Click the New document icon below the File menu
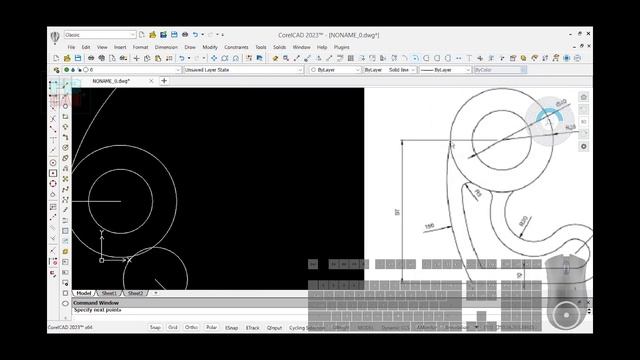640x360 pixels. coord(56,58)
